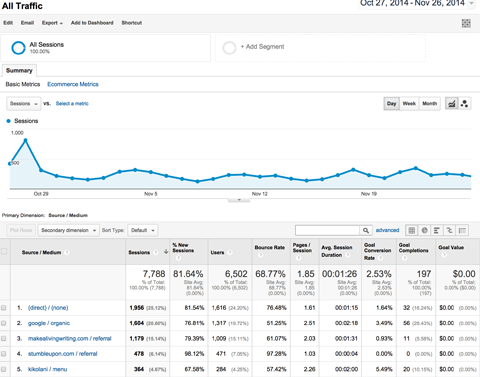The image size is (480, 377).
Task: Open help for Avg. Session Duration
Action: 348,255
